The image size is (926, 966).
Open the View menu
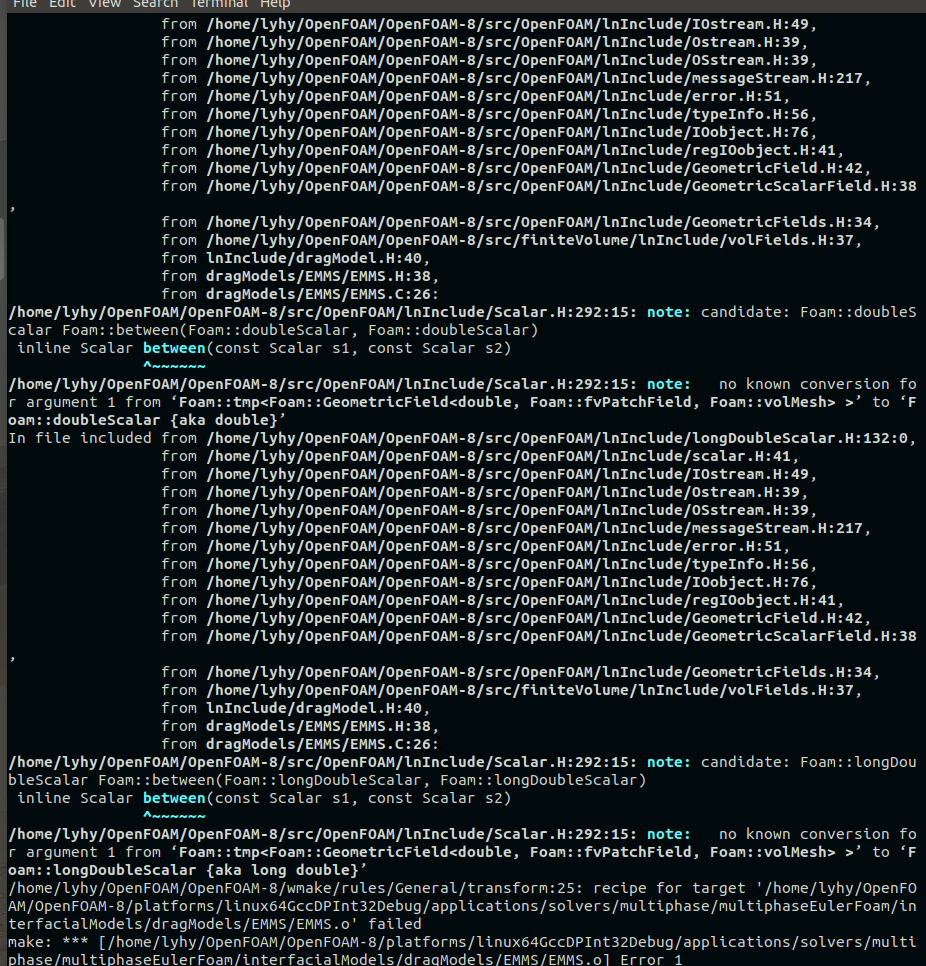coord(104,4)
